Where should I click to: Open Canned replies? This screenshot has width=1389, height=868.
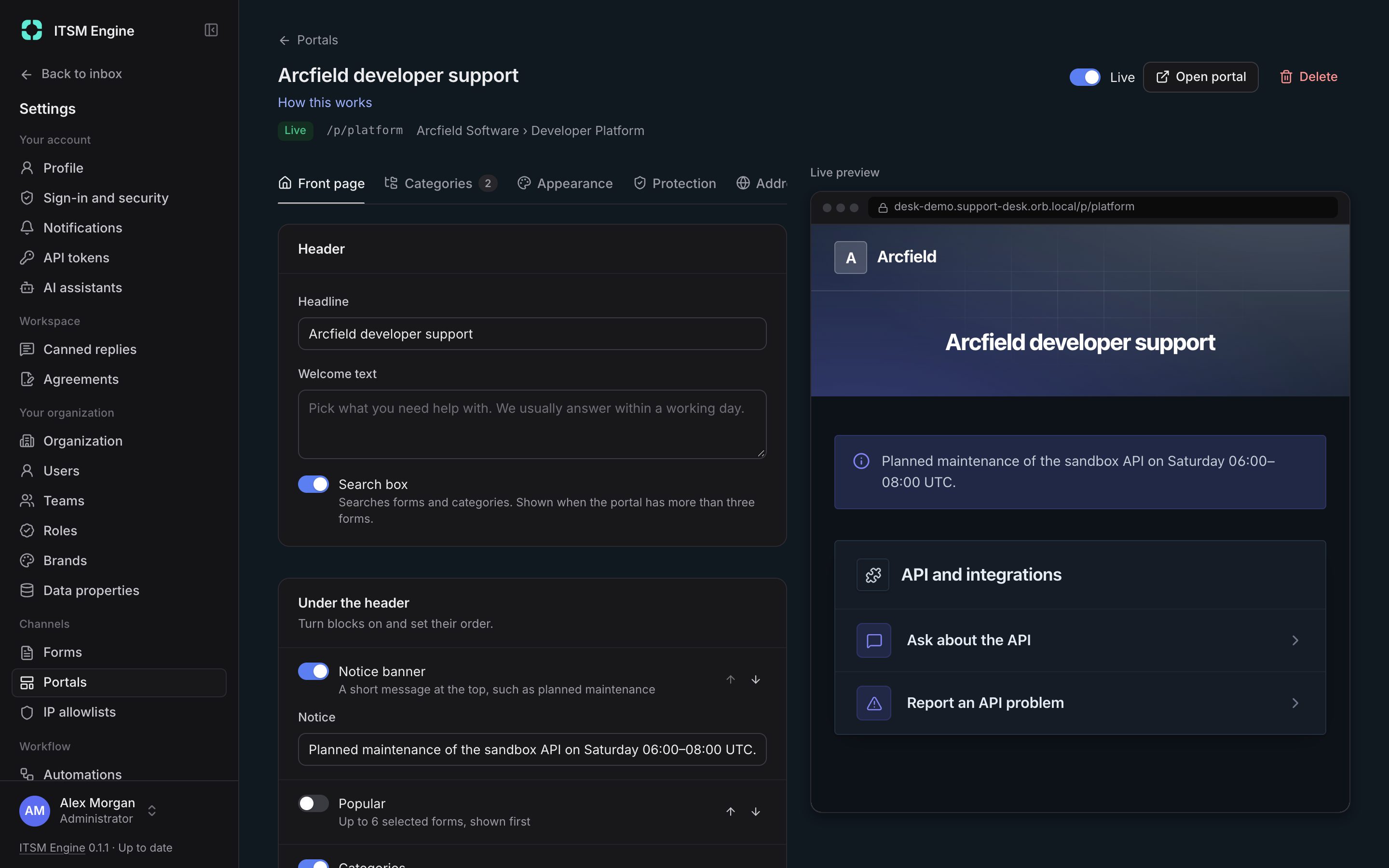(x=119, y=349)
